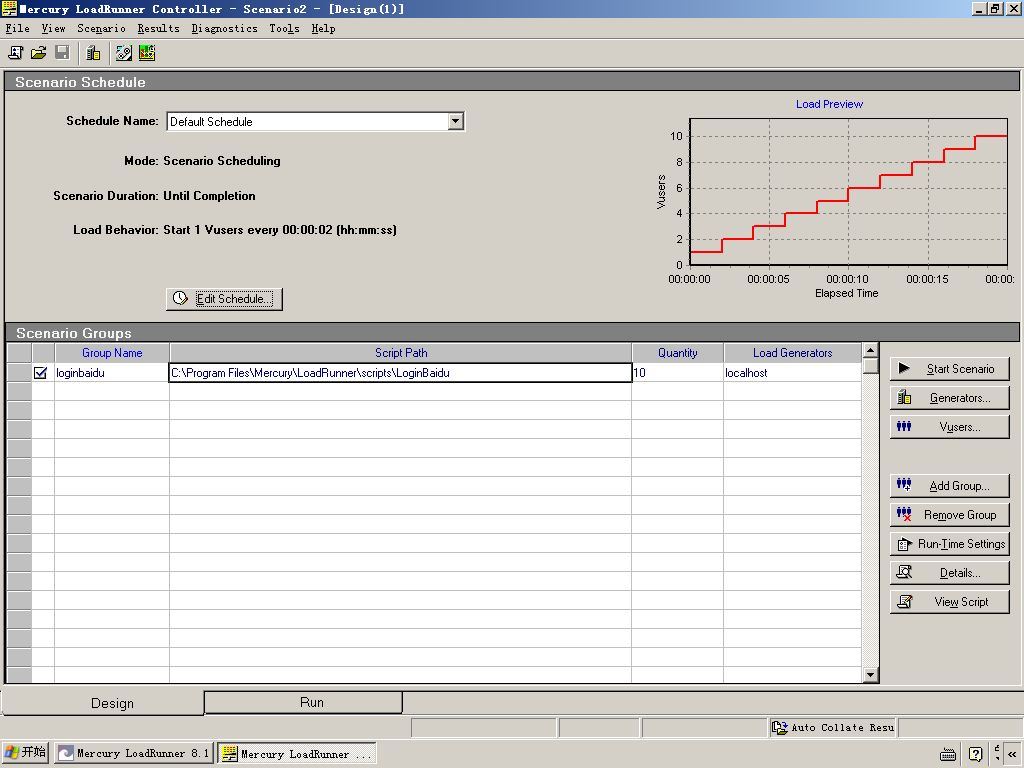Click the Quantity column header
Viewport: 1024px width, 768px height.
[x=677, y=353]
